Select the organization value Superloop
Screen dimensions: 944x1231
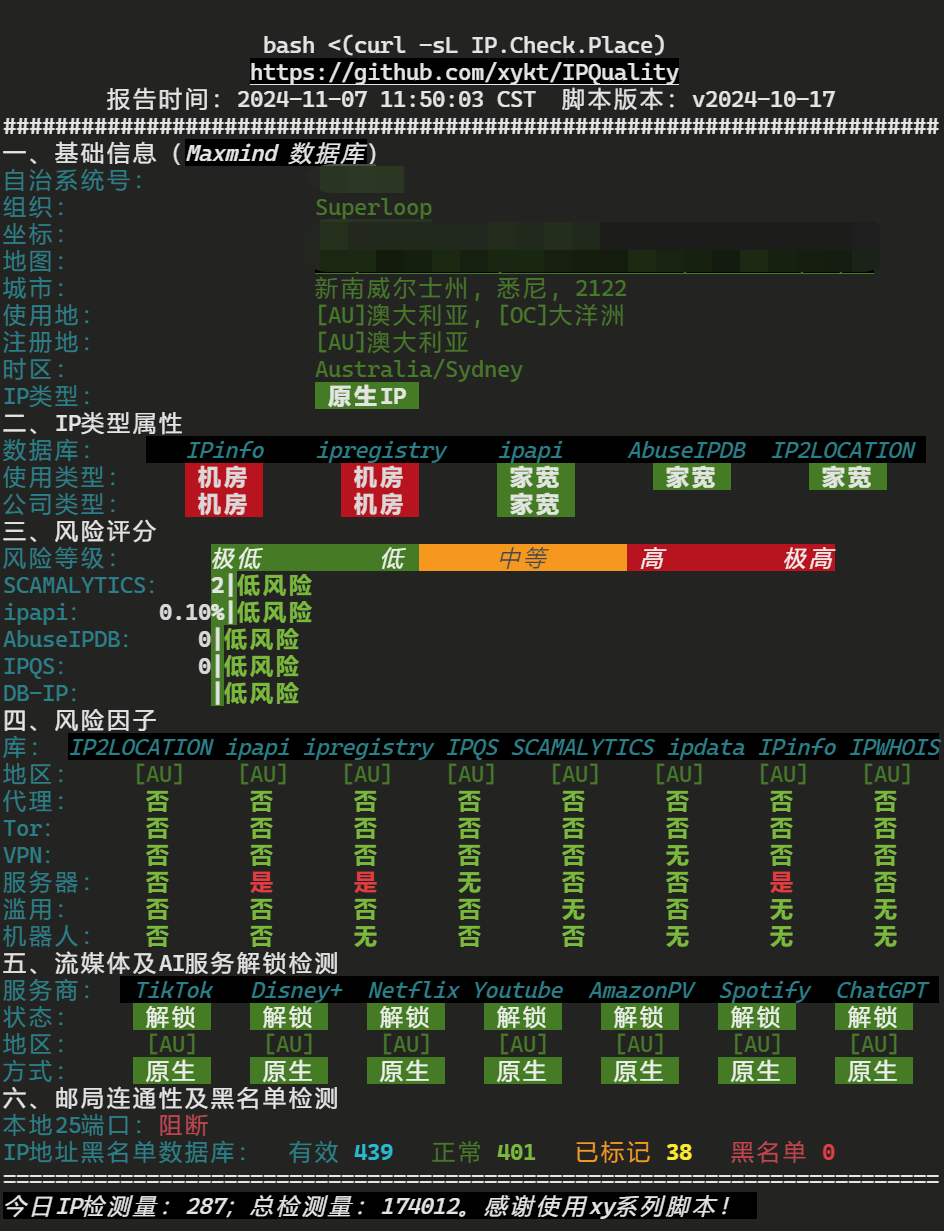pos(374,207)
